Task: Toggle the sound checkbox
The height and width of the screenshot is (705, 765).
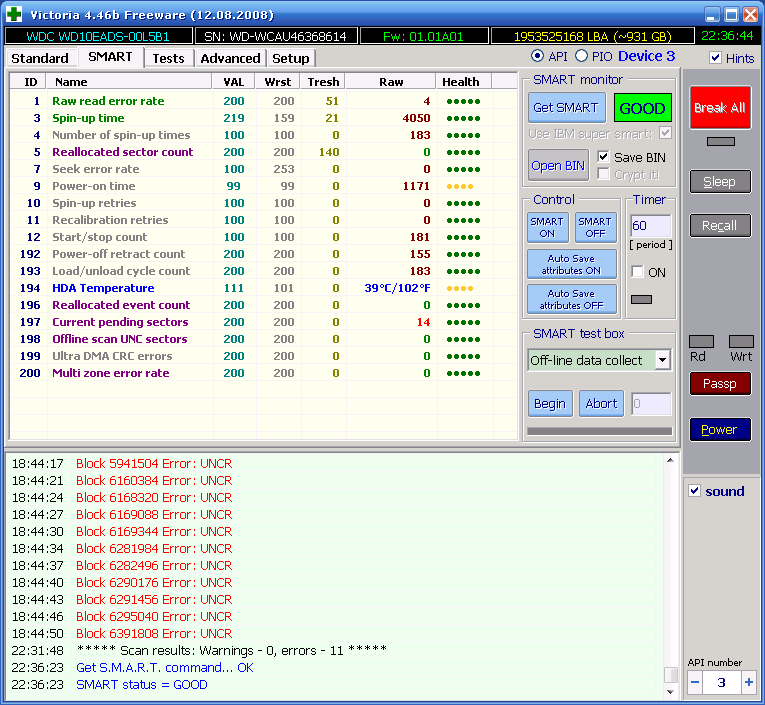Action: click(695, 491)
